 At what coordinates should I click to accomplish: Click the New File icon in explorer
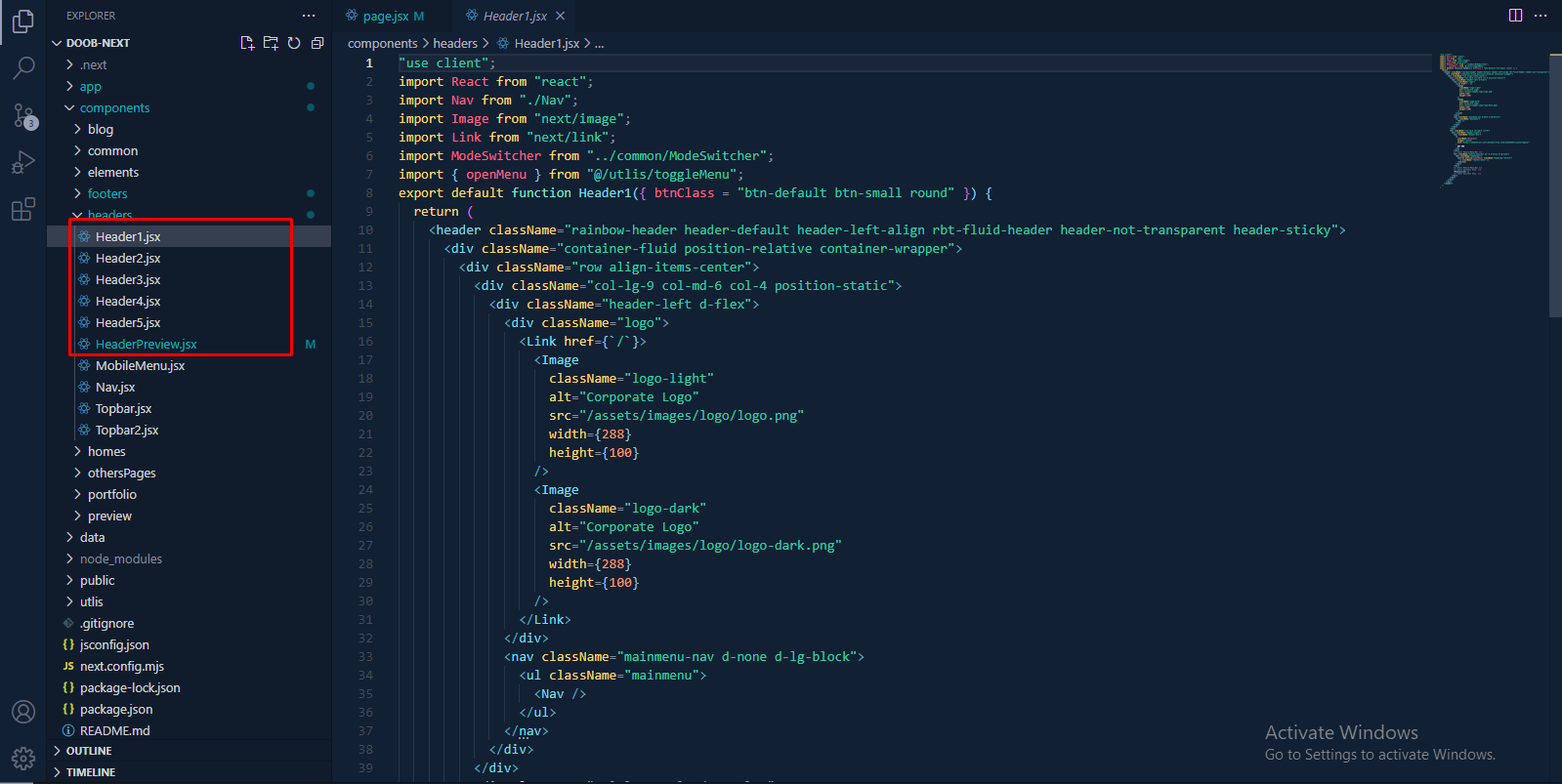(247, 43)
